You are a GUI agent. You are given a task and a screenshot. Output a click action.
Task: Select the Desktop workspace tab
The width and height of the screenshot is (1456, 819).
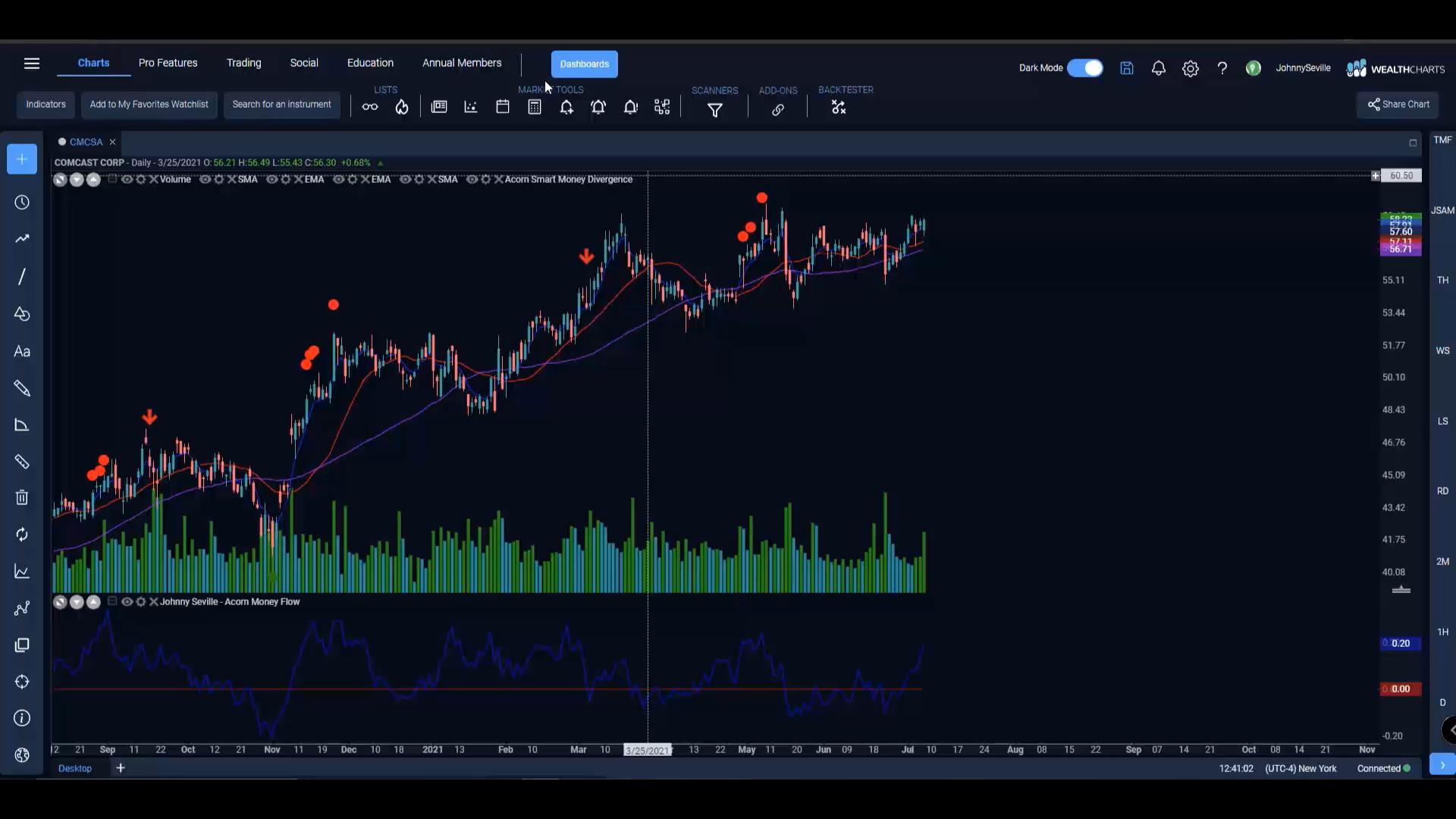[75, 768]
